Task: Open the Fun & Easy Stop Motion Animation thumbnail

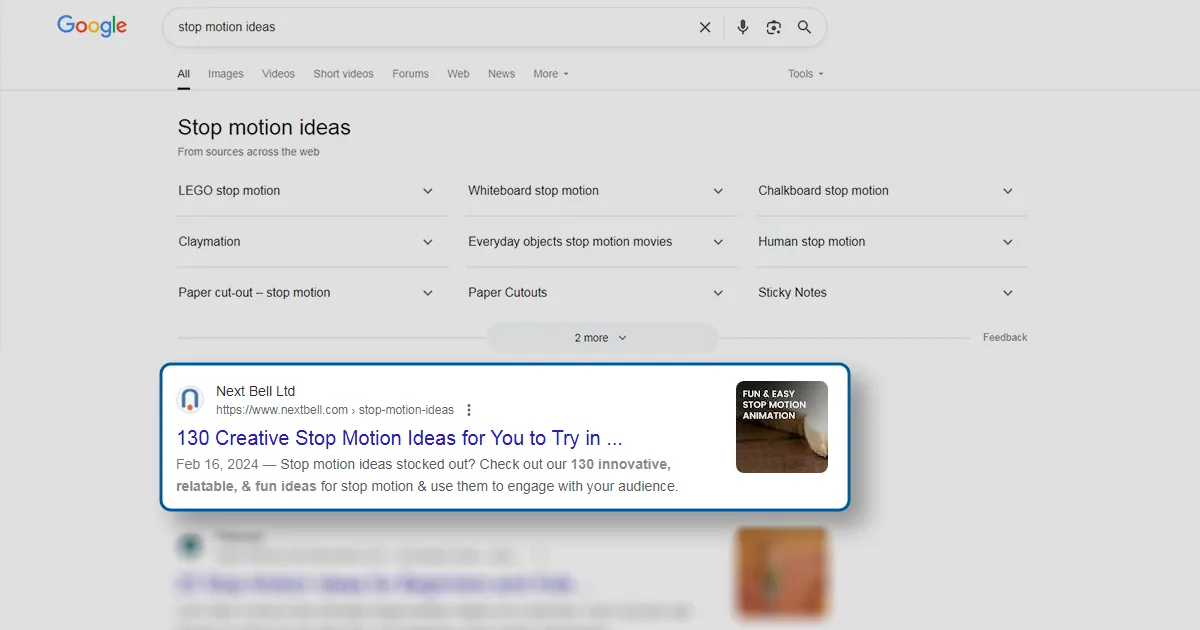Action: click(x=782, y=427)
